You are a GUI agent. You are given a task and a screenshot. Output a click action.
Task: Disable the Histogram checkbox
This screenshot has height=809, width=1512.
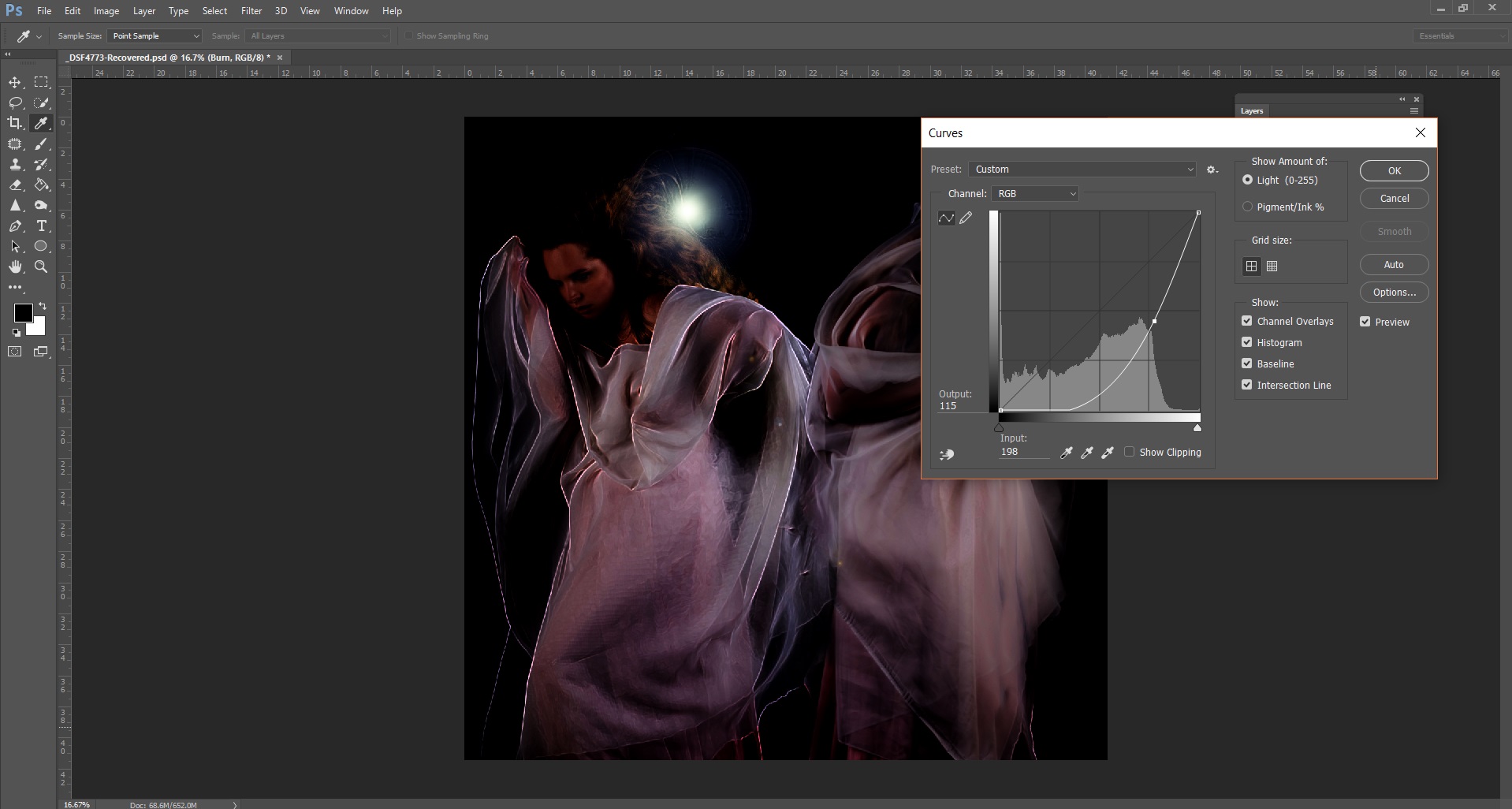pos(1246,342)
